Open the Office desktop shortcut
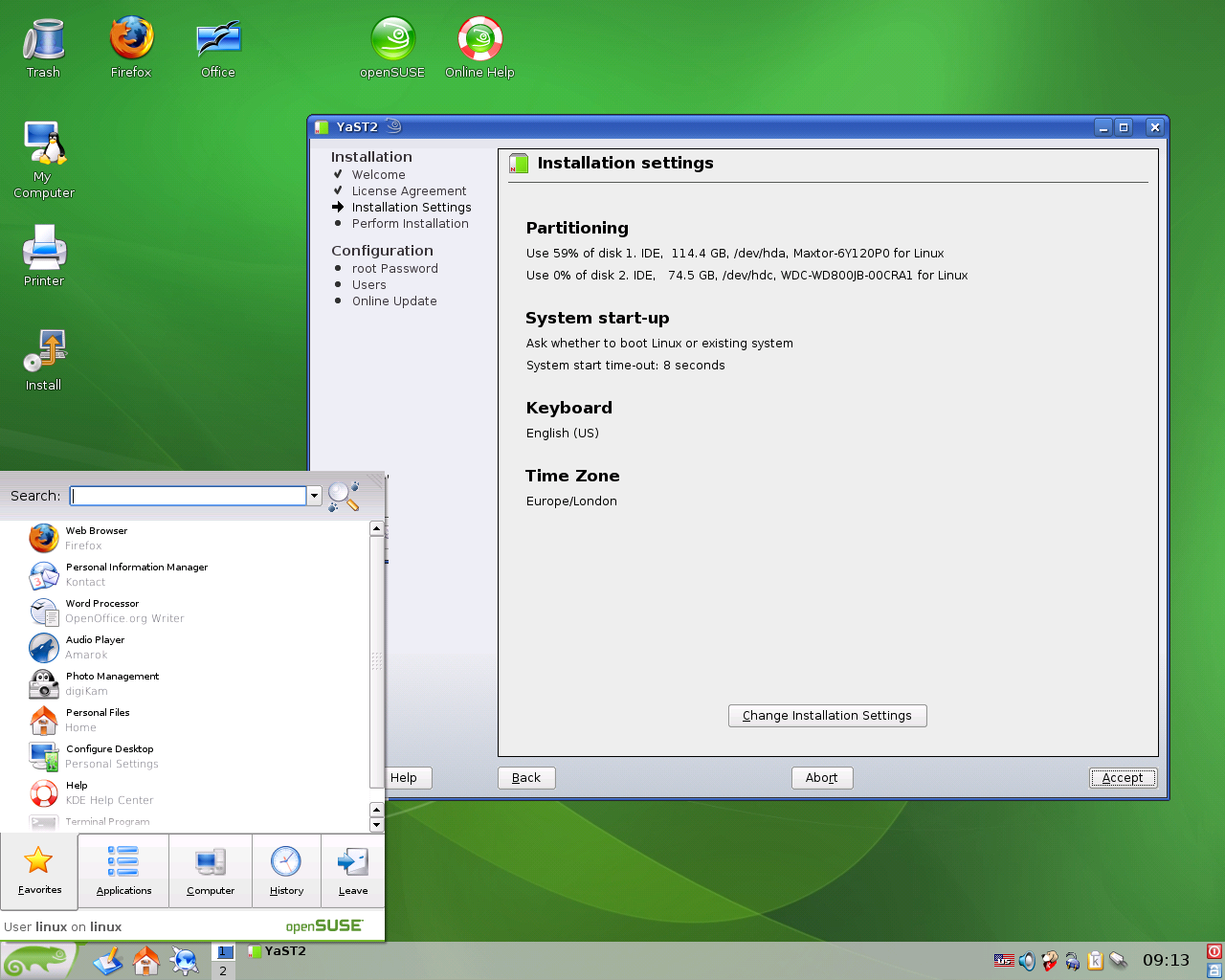Screen dimensions: 1225x980 tap(218, 48)
